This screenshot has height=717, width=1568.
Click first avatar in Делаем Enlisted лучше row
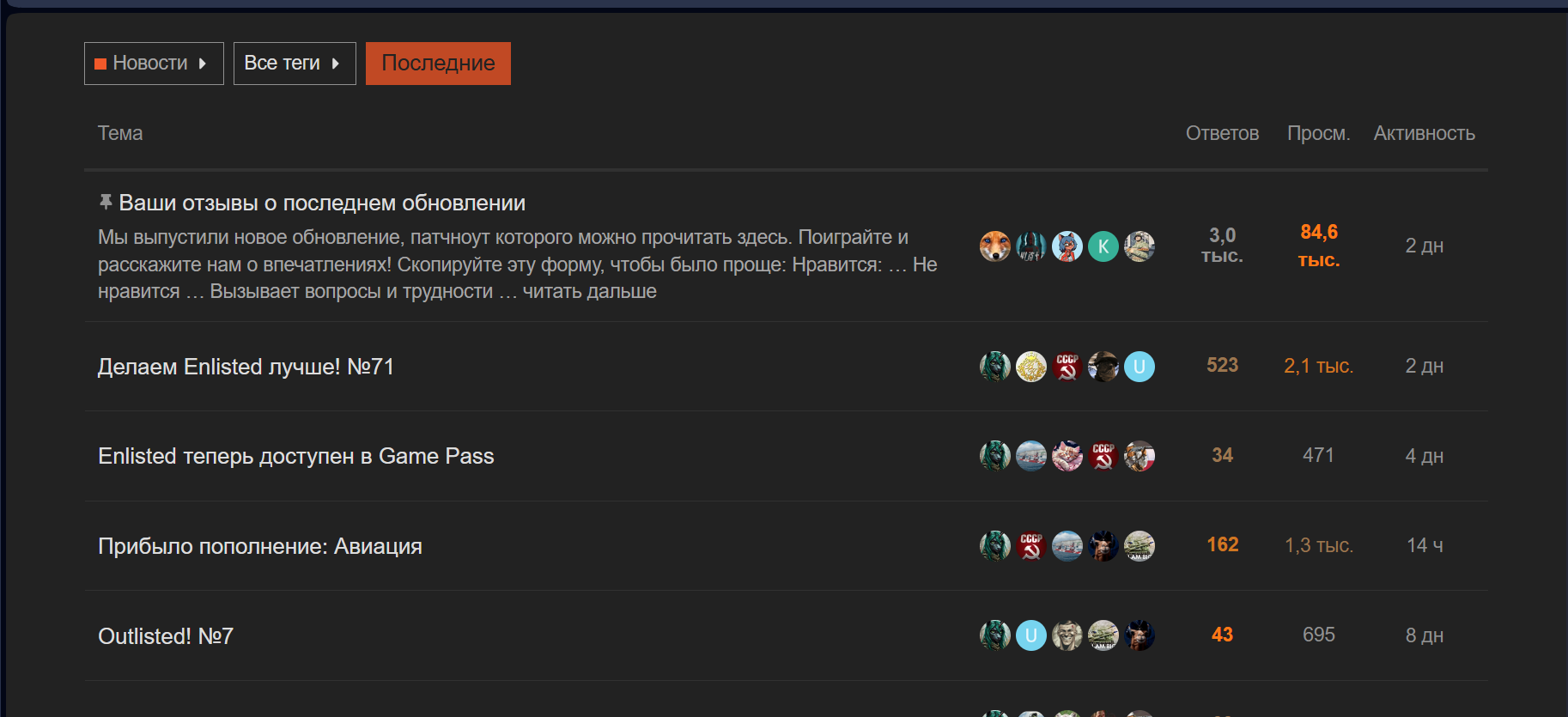(995, 367)
